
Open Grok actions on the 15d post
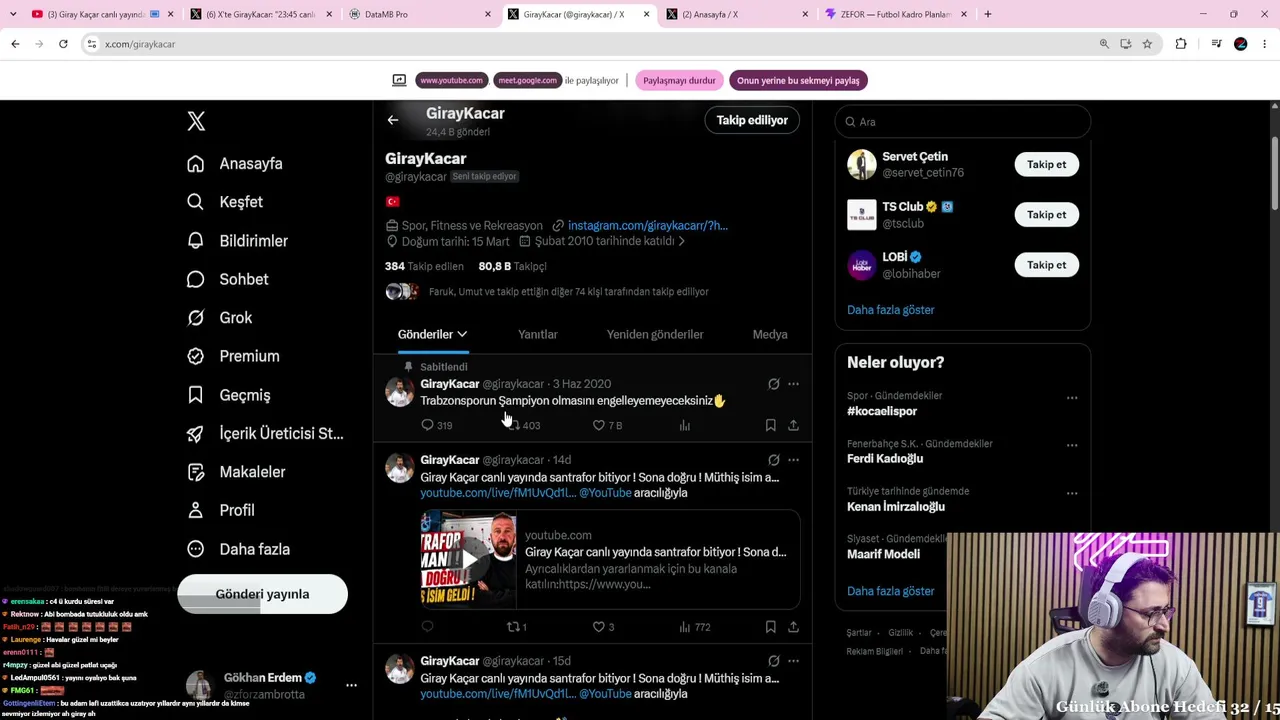773,661
